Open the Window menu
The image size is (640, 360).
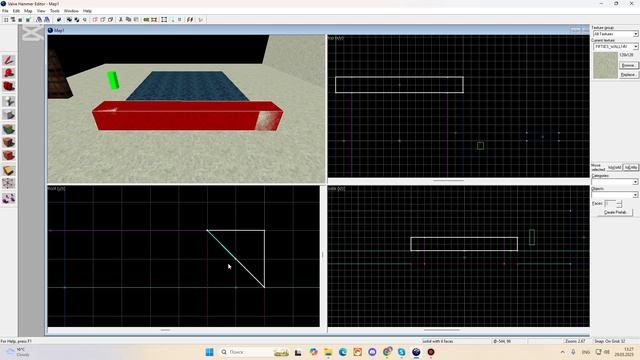(71, 11)
